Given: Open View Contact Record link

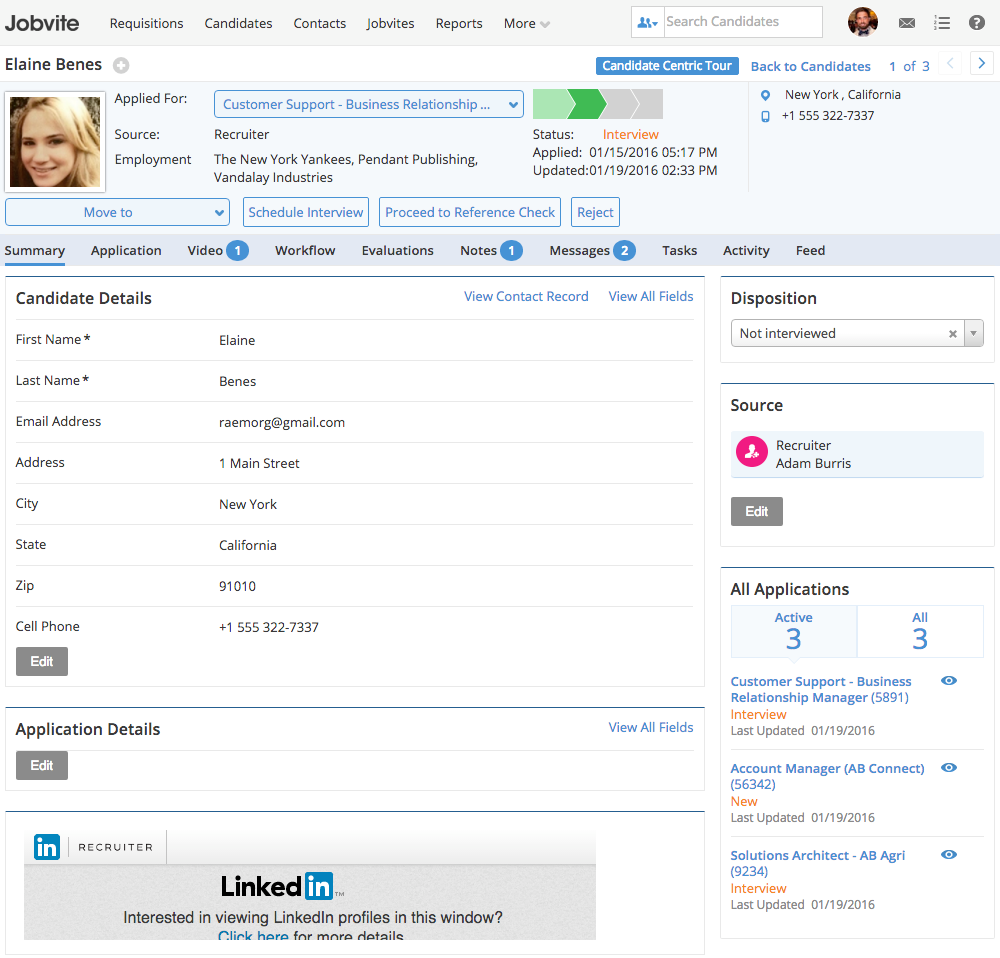Looking at the screenshot, I should click(x=526, y=297).
